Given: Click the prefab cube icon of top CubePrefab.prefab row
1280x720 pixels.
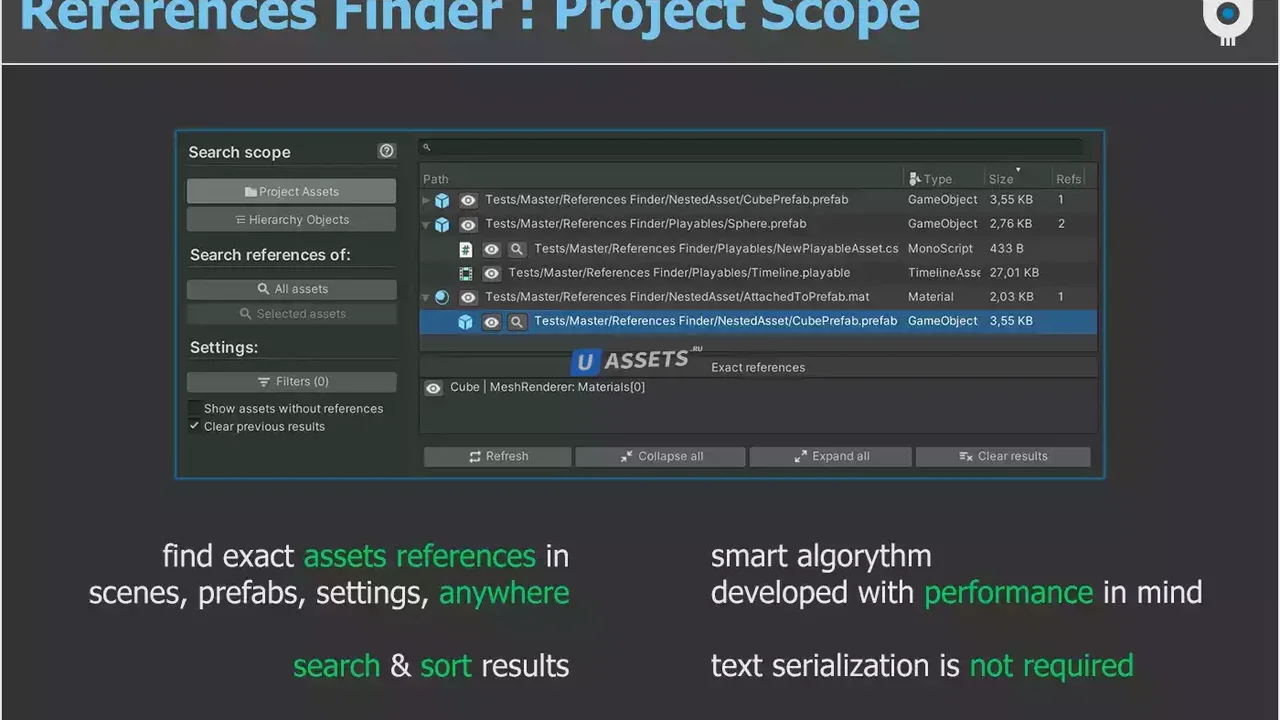Looking at the screenshot, I should (442, 200).
